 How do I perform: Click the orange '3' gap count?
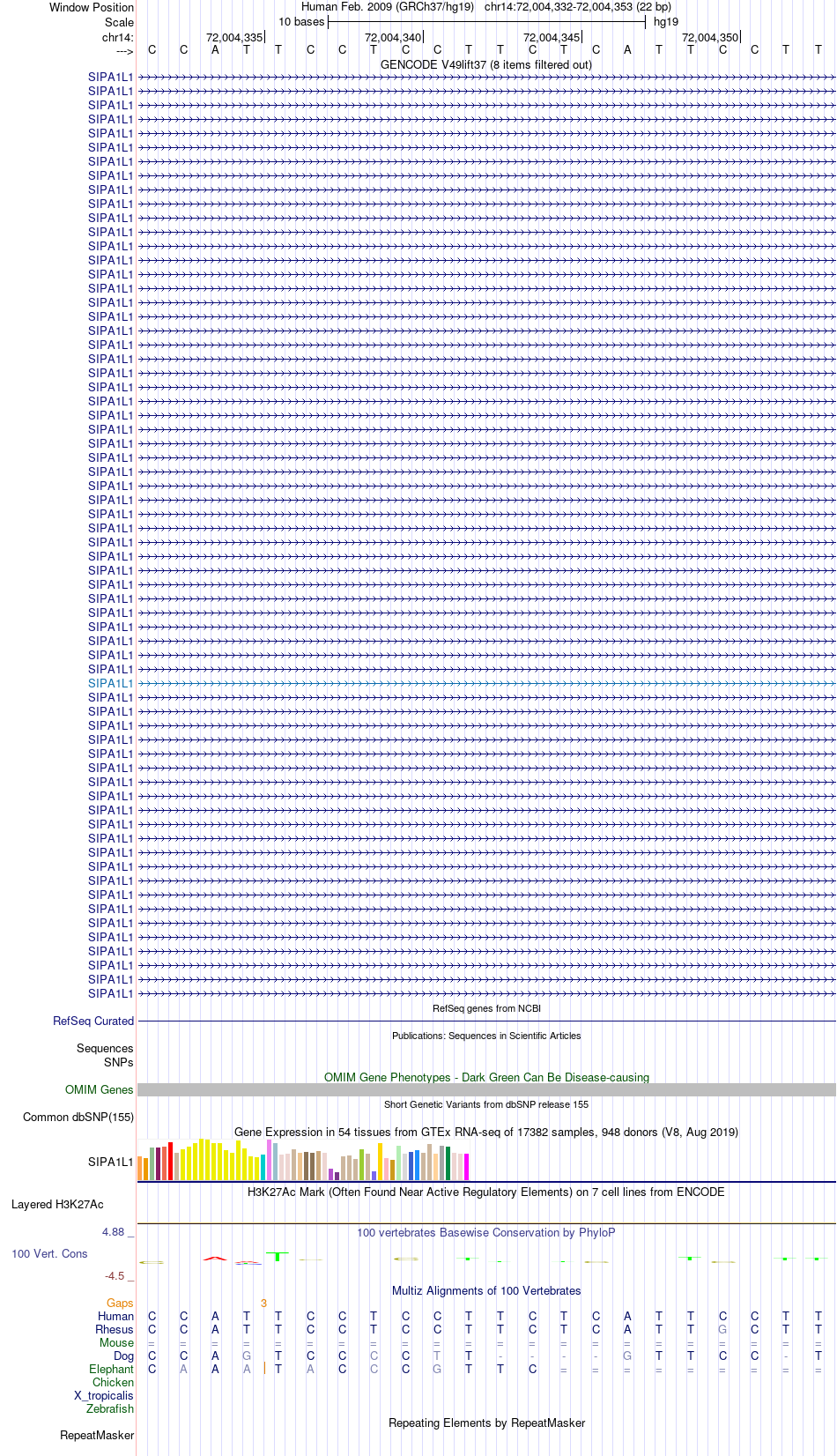pyautogui.click(x=263, y=1304)
